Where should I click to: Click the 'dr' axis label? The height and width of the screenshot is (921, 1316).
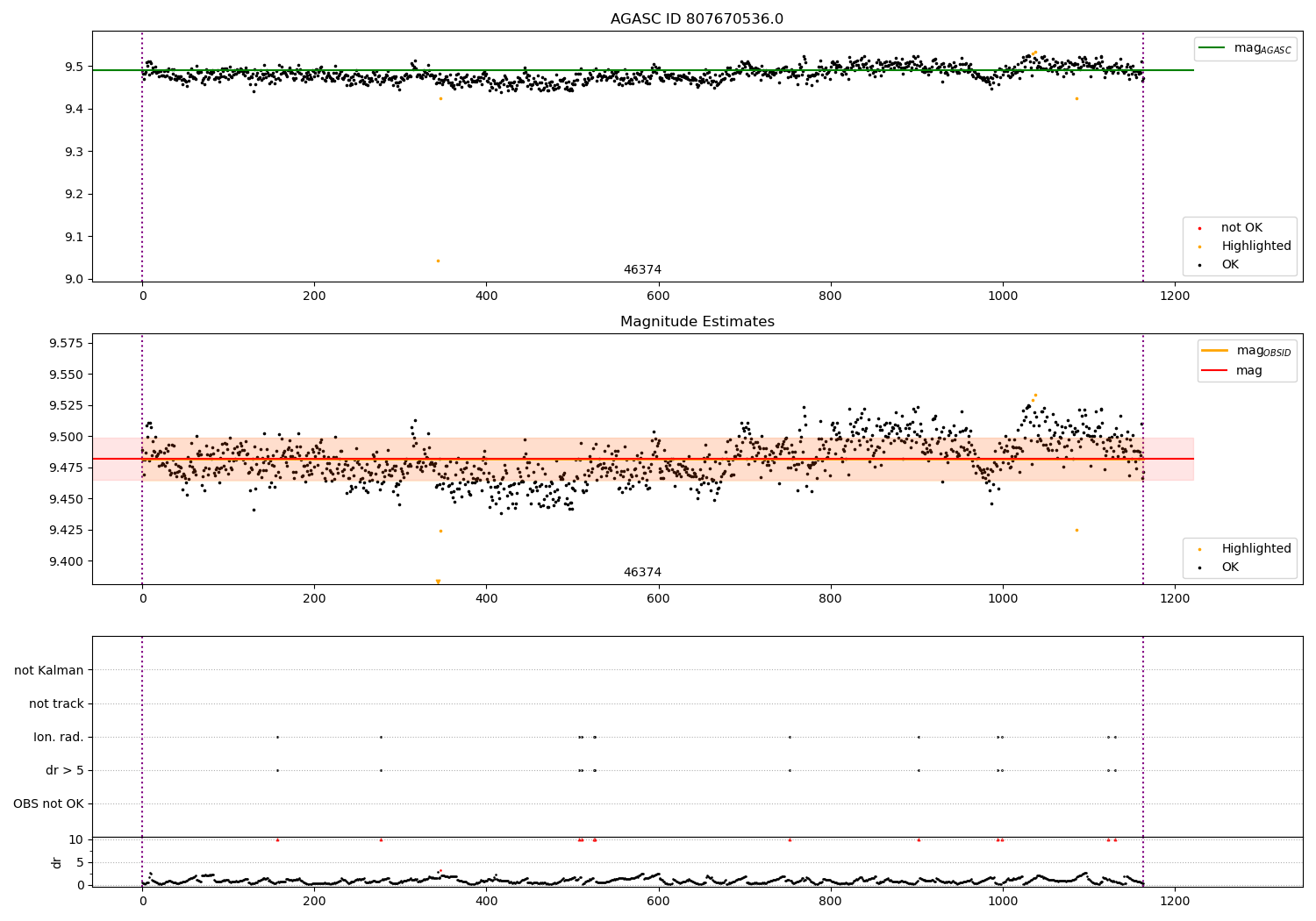tap(57, 862)
